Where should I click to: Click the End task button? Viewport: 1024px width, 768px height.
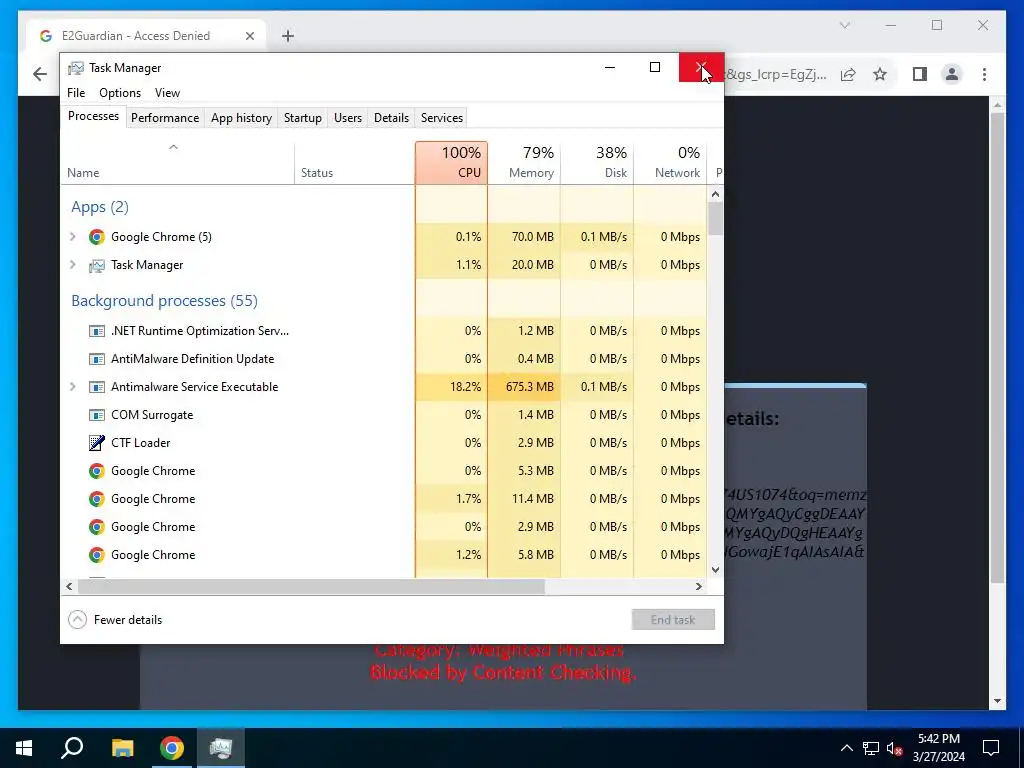pos(673,620)
